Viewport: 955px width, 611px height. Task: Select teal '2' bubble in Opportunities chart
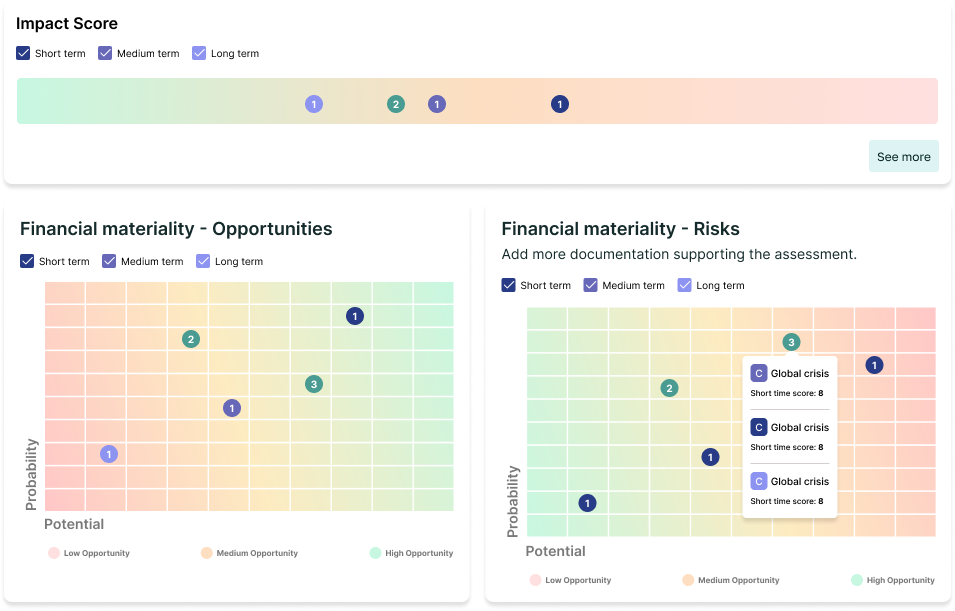coord(191,339)
